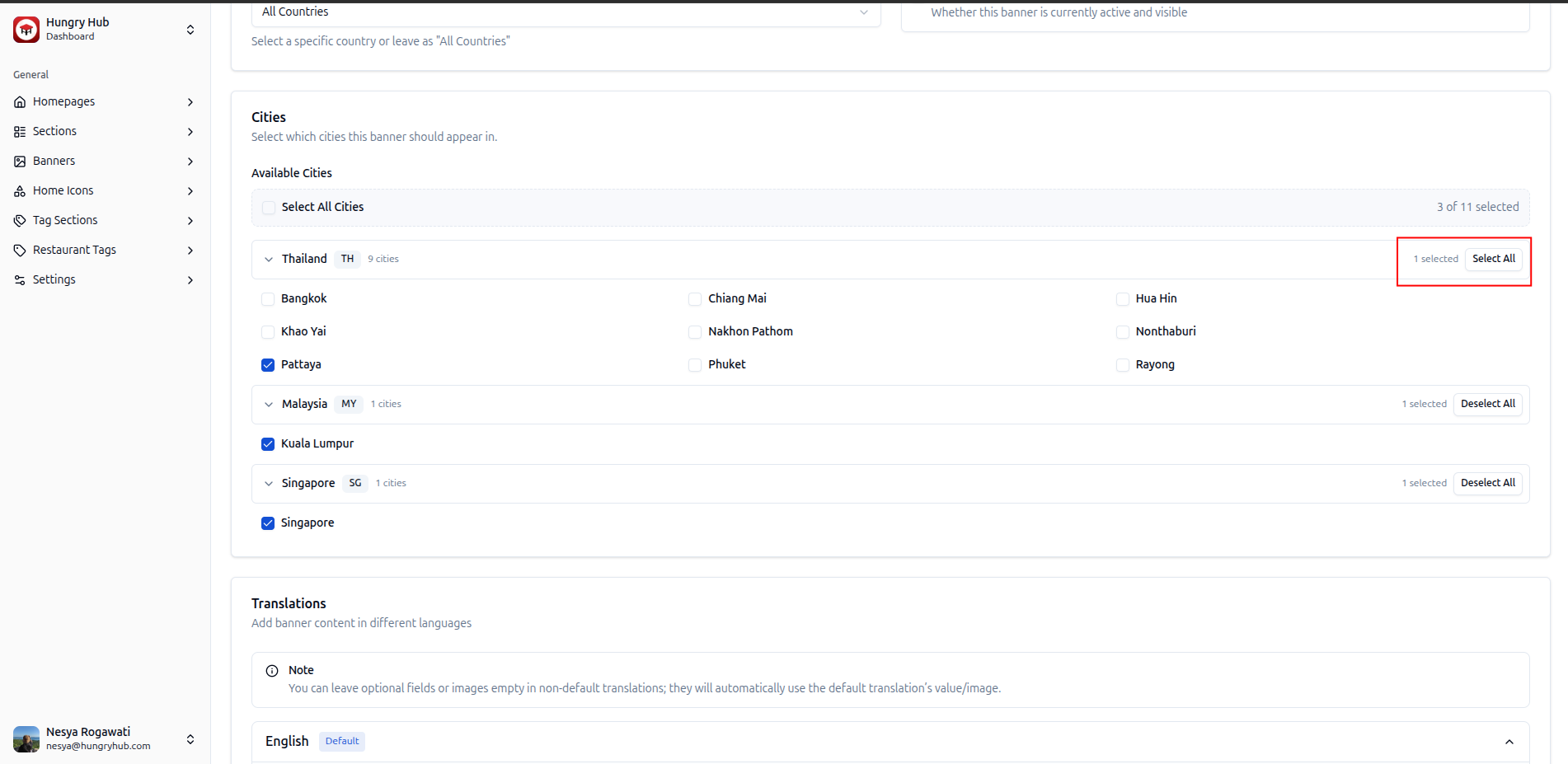Open the Nesya Rogawati account menu
Image resolution: width=1568 pixels, height=764 pixels.
click(x=105, y=739)
